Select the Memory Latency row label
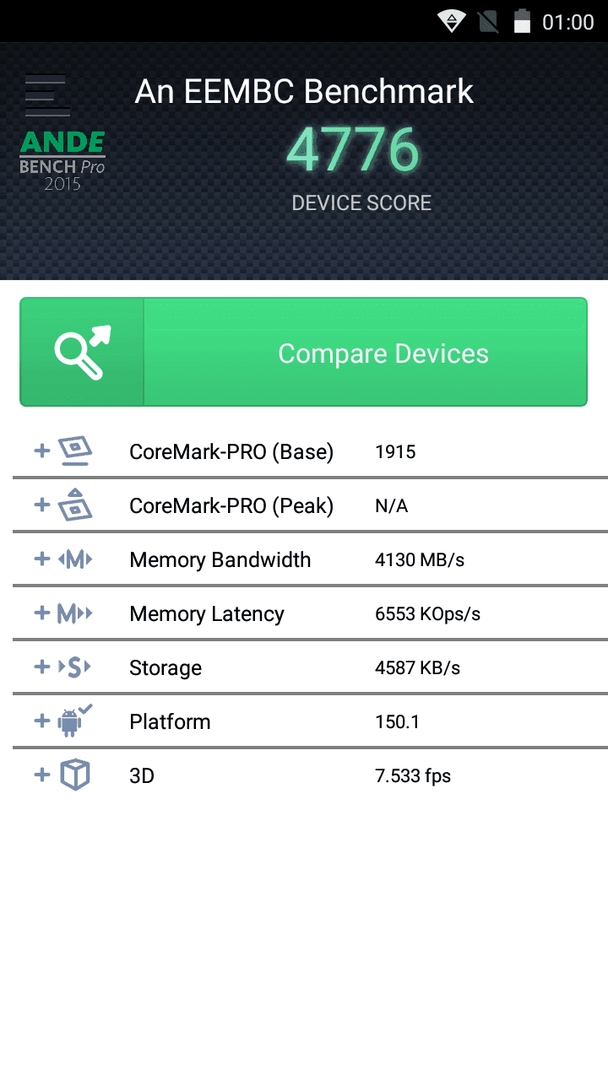The width and height of the screenshot is (608, 1080). 207,614
